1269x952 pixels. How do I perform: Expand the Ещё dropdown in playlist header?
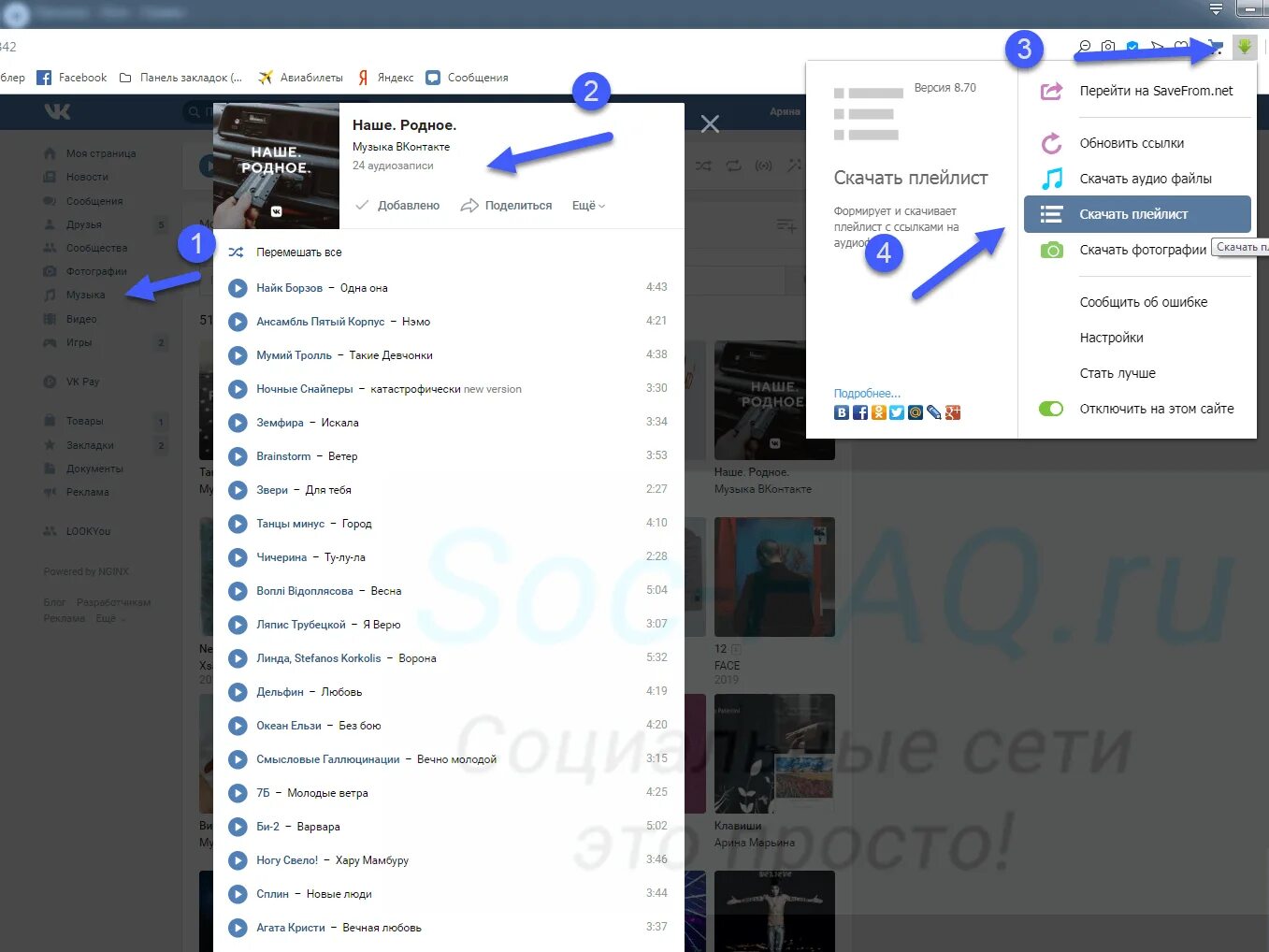[x=588, y=206]
